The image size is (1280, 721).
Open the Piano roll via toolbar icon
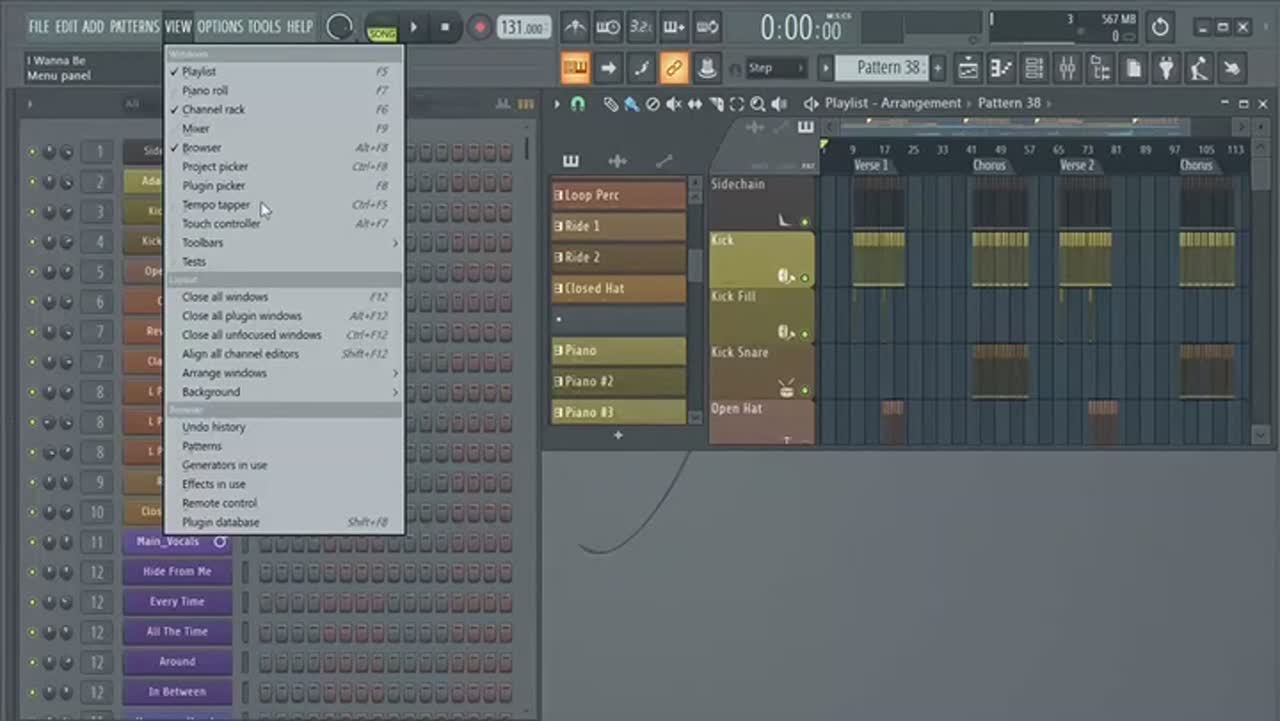1001,68
